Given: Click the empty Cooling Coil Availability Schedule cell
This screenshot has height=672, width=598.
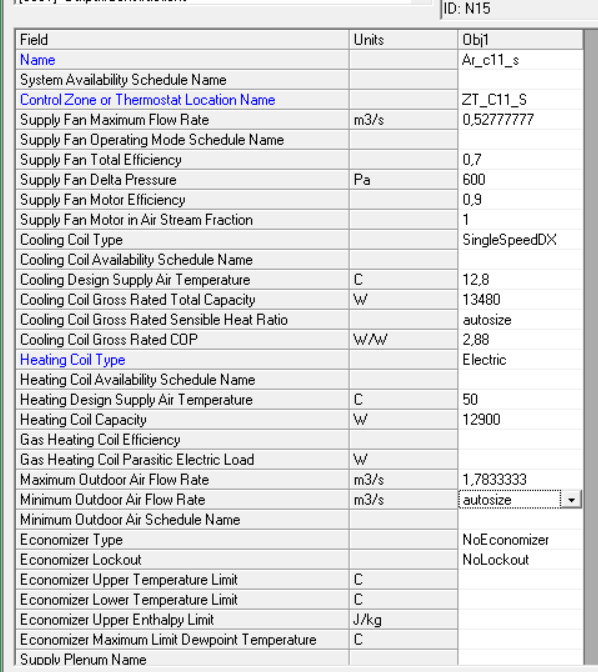Looking at the screenshot, I should click(x=520, y=260).
